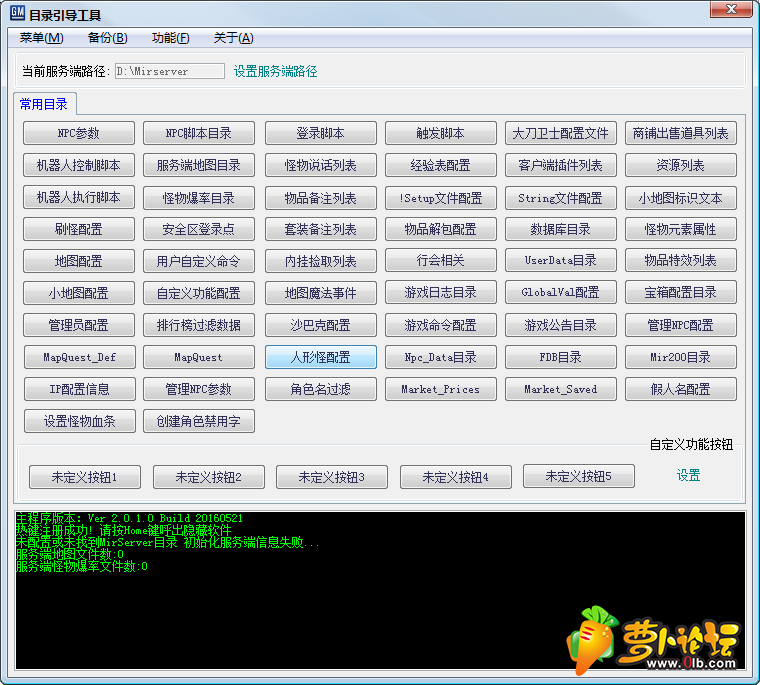Open 宝箱配置目录

click(x=681, y=292)
